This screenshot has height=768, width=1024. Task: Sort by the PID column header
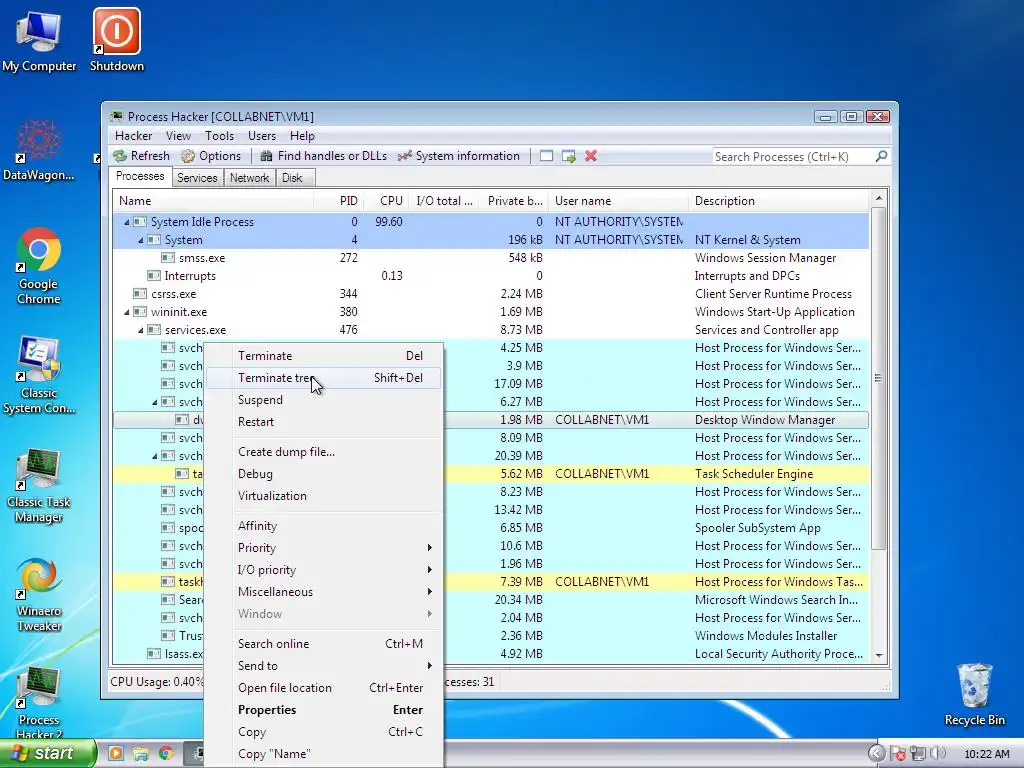click(x=340, y=201)
